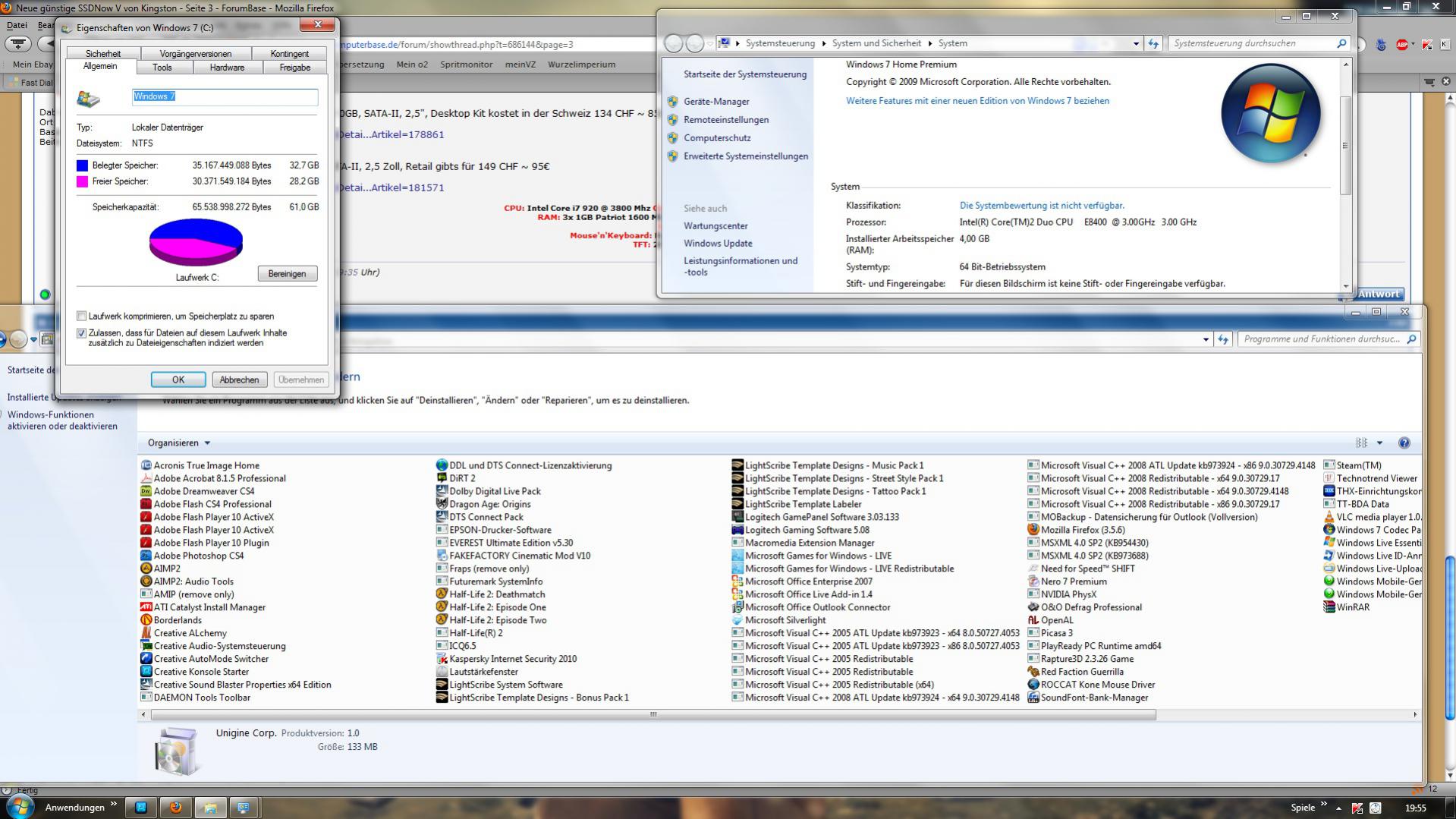Screen dimensions: 1456x819
Task: Click the Nero 7 Premium program icon
Action: point(1033,581)
